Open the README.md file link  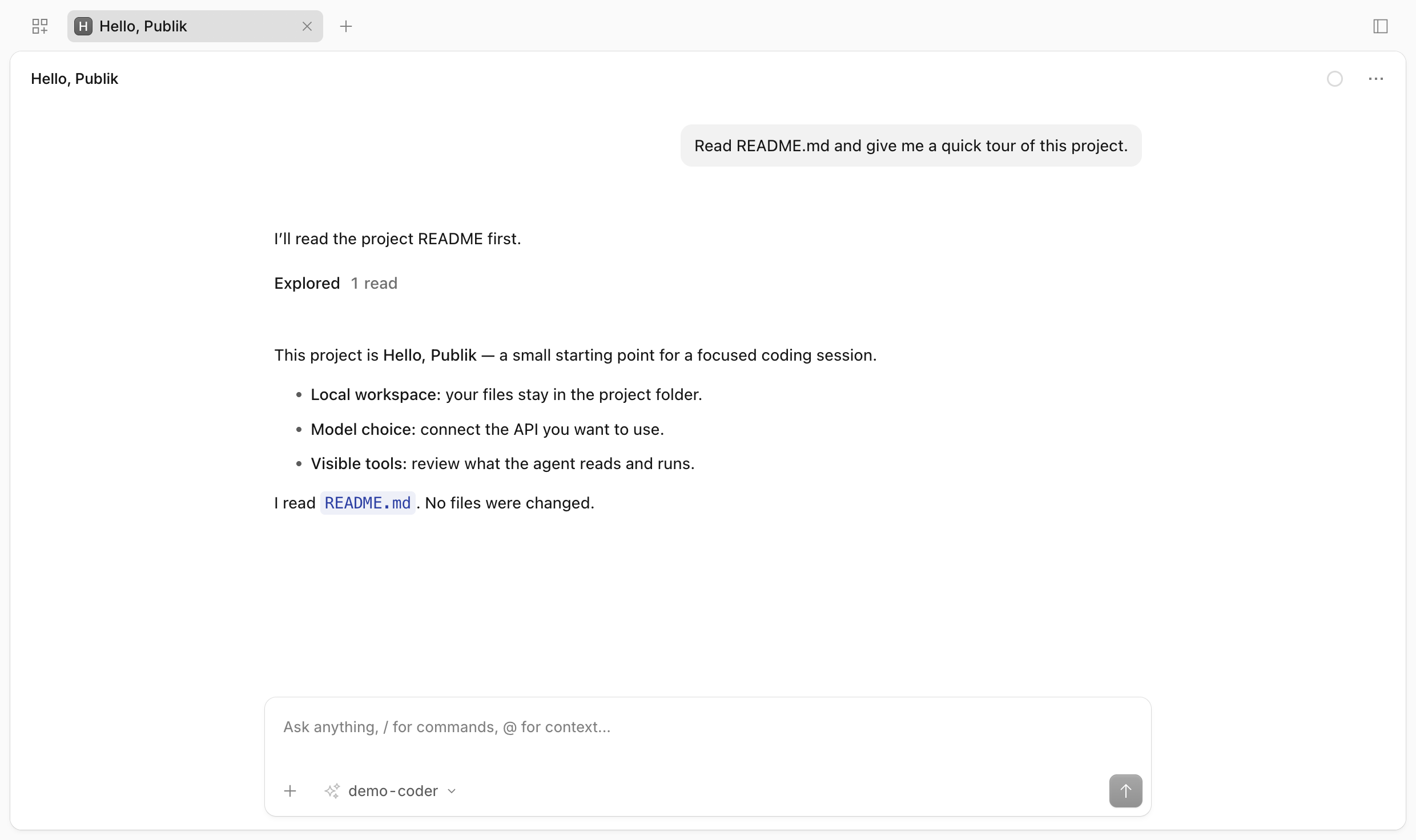(368, 503)
